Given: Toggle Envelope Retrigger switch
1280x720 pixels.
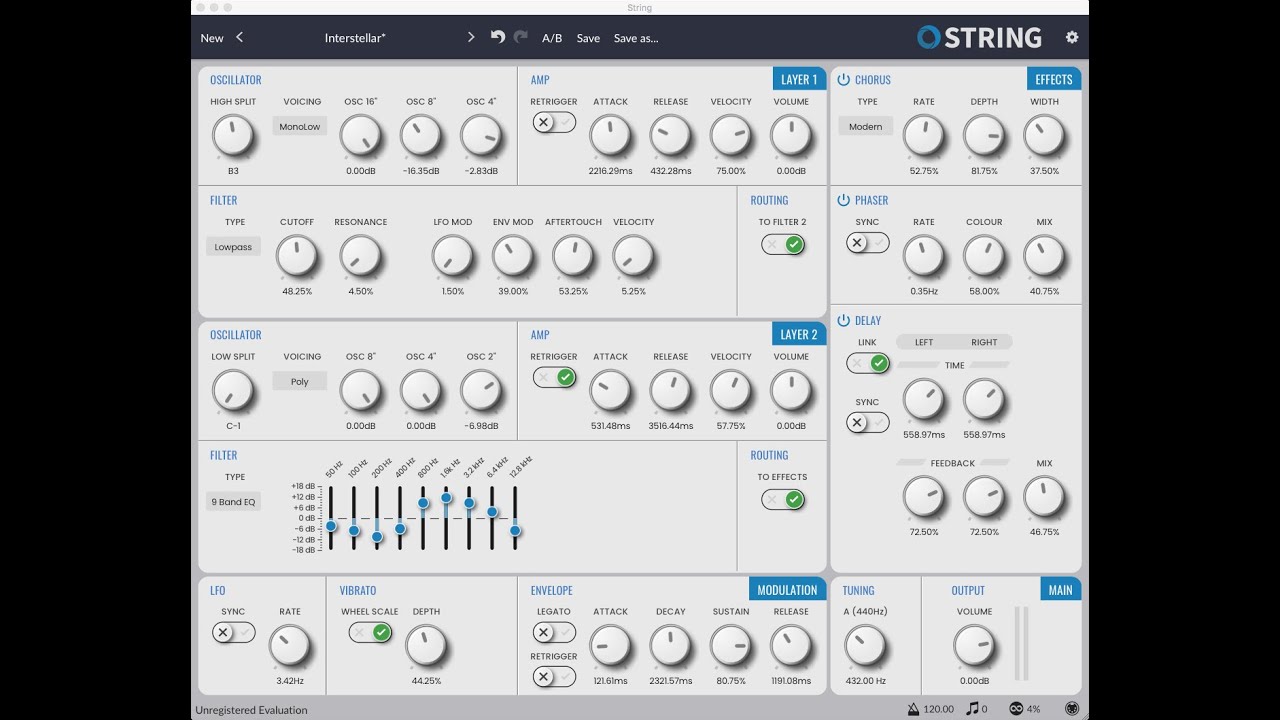Looking at the screenshot, I should pyautogui.click(x=554, y=677).
